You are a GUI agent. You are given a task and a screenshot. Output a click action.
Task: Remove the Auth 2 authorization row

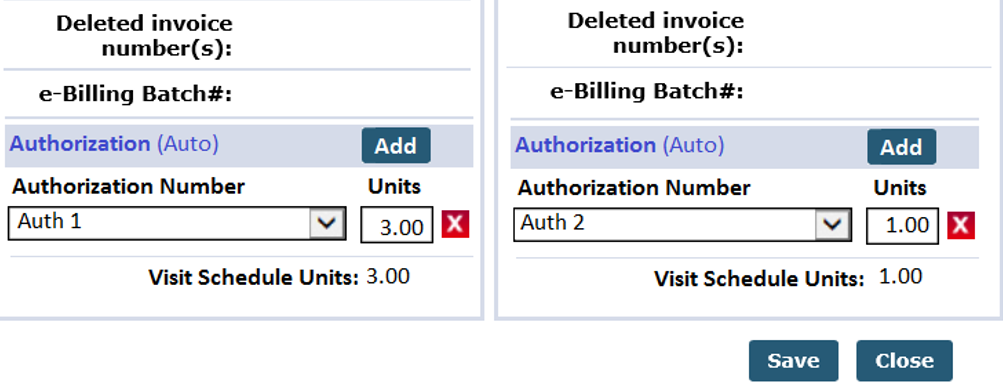pyautogui.click(x=961, y=226)
